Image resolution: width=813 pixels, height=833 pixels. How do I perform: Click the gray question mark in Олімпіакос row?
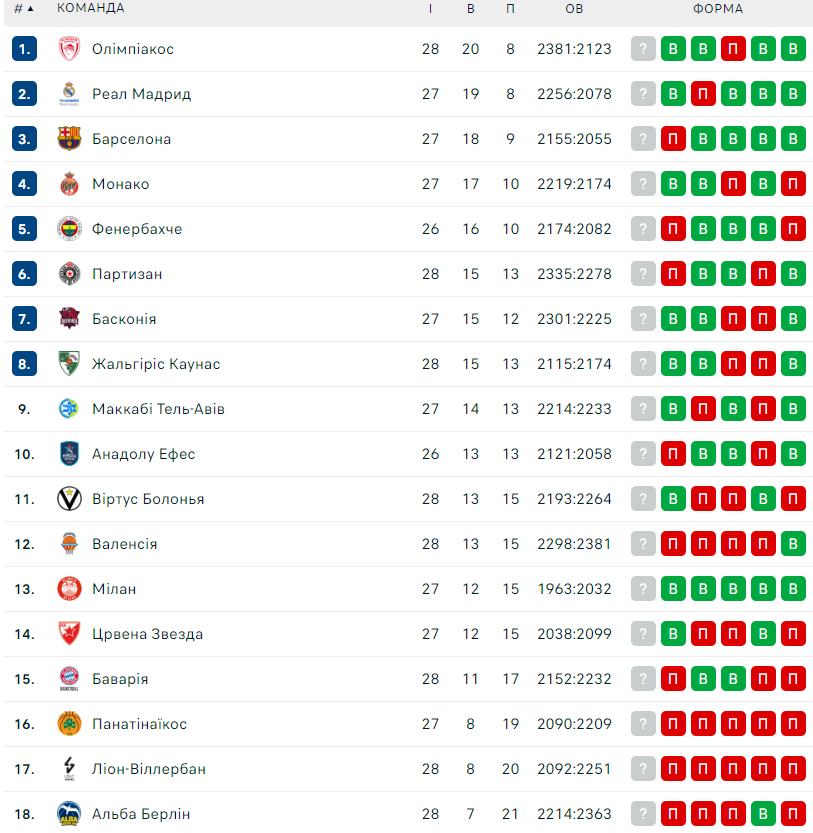643,49
